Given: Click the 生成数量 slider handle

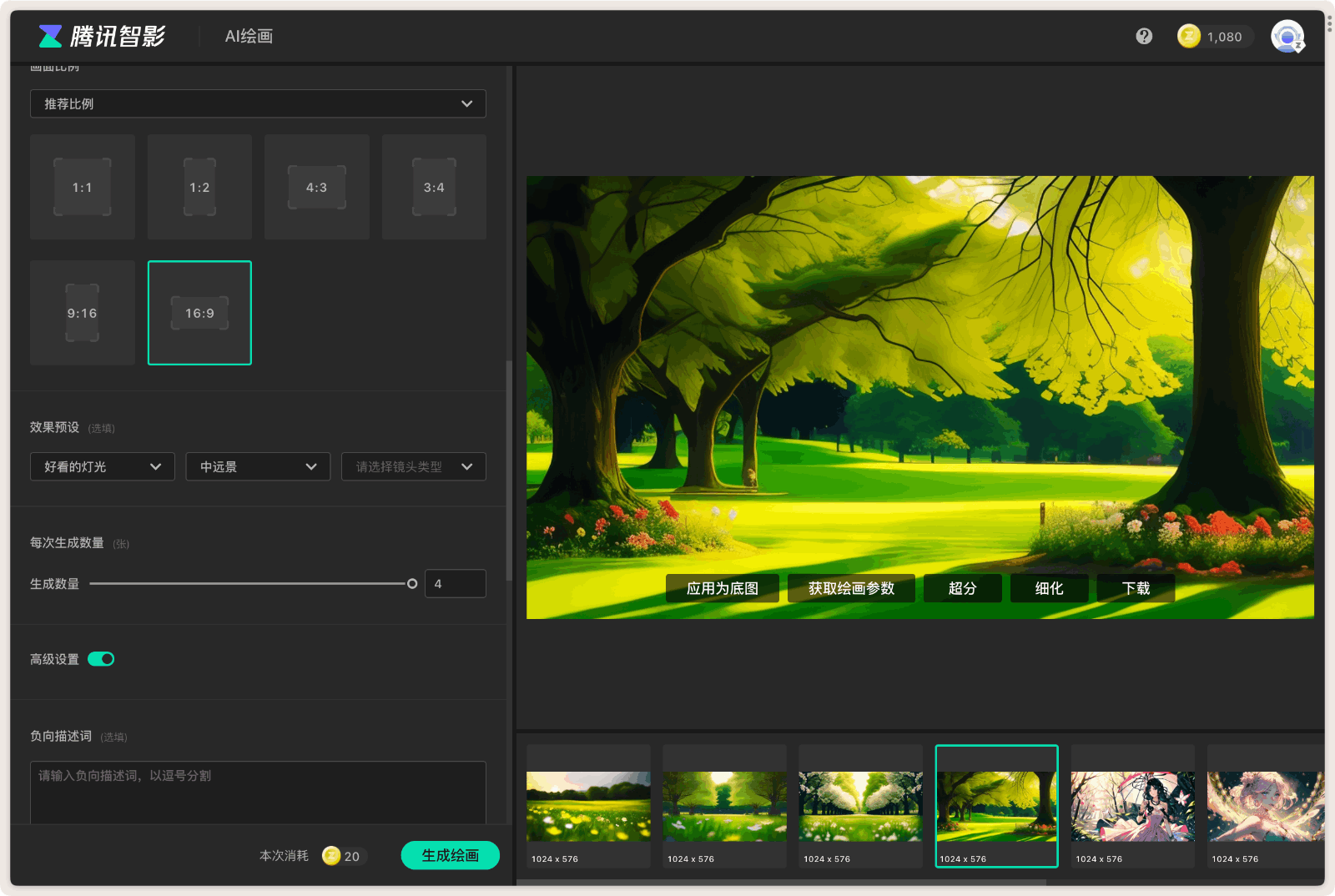Looking at the screenshot, I should click(x=411, y=584).
